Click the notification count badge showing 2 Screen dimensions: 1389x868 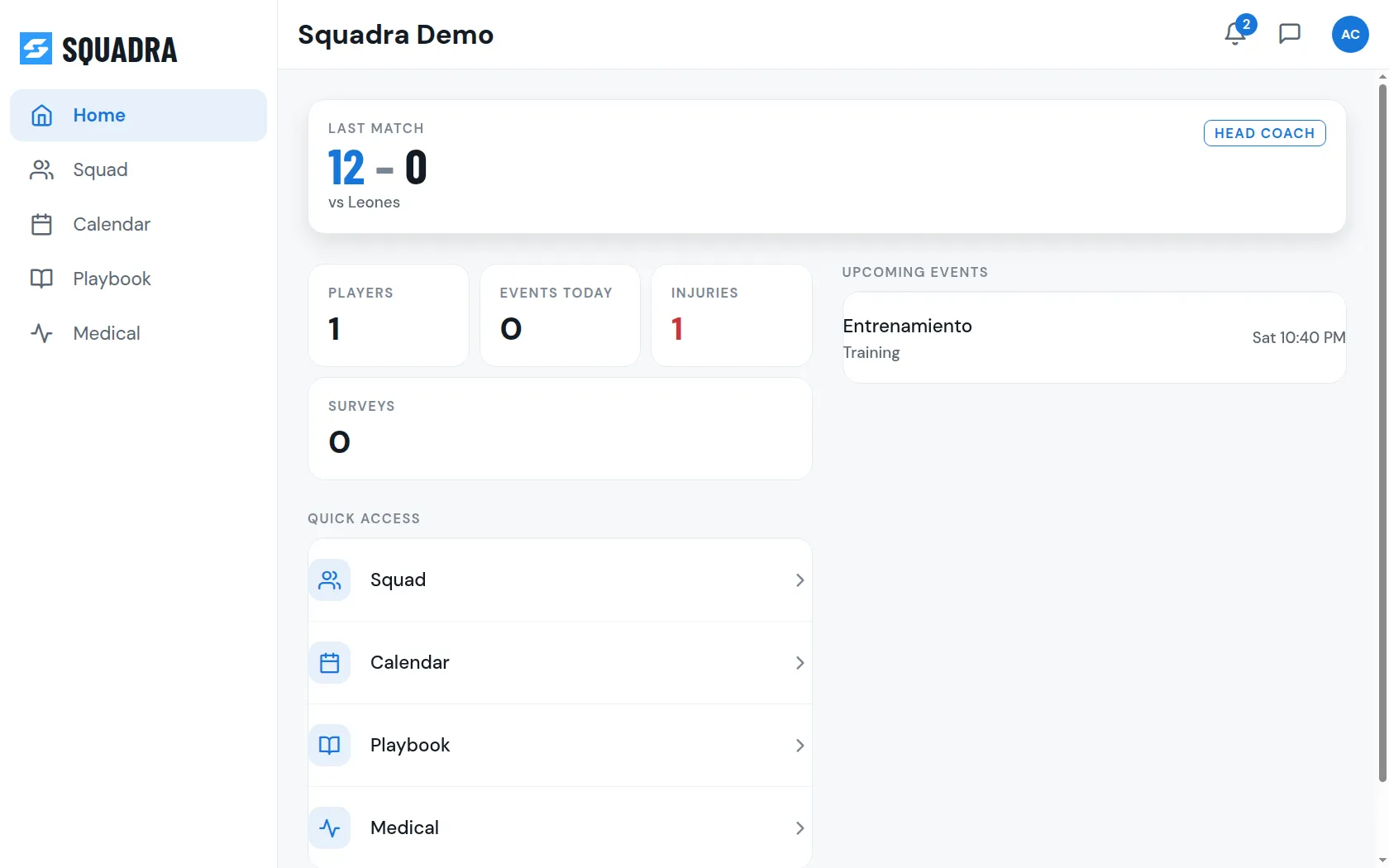(1246, 24)
